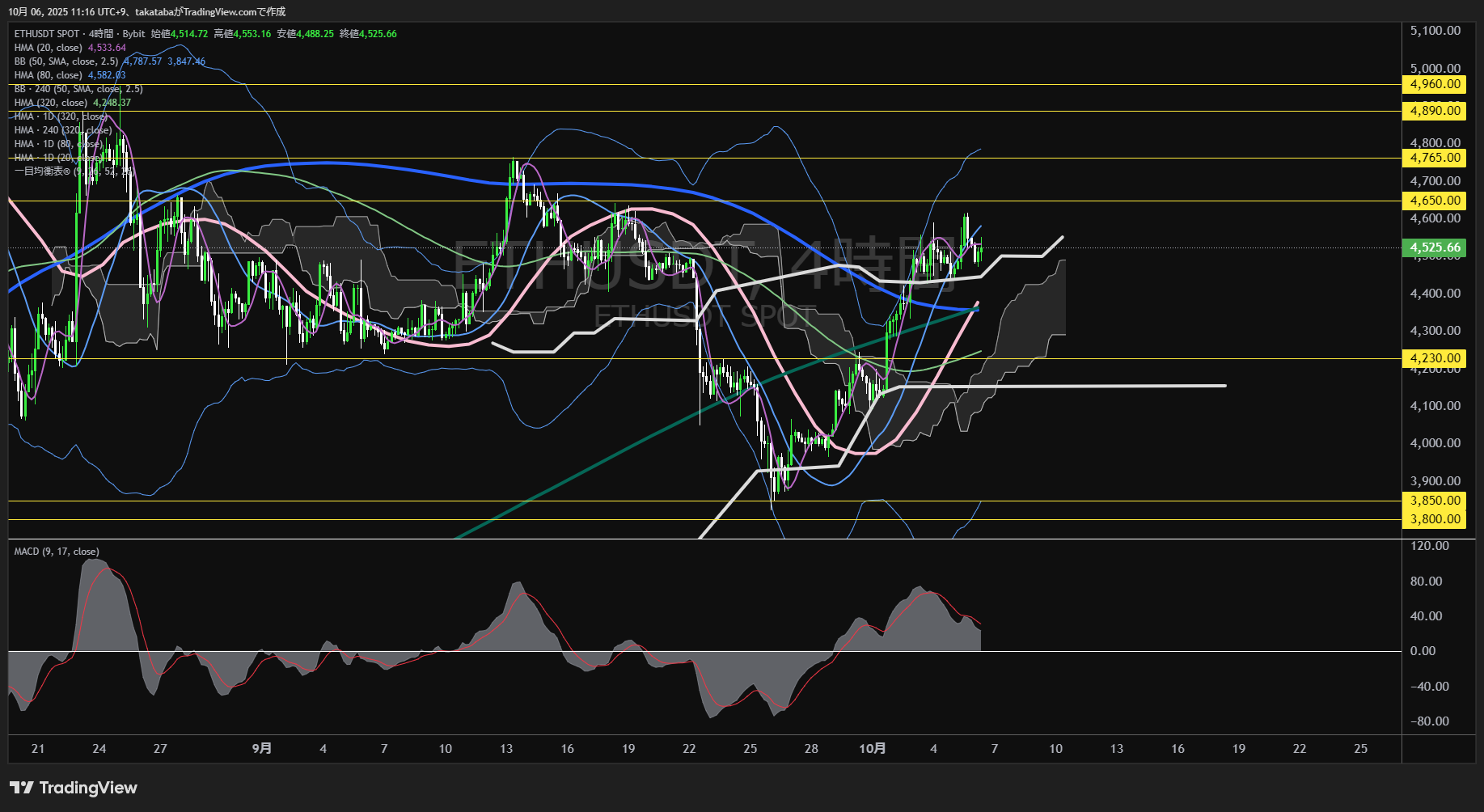The height and width of the screenshot is (812, 1484).
Task: Click the HMA (320, close) indicator label
Action: pyautogui.click(x=51, y=103)
